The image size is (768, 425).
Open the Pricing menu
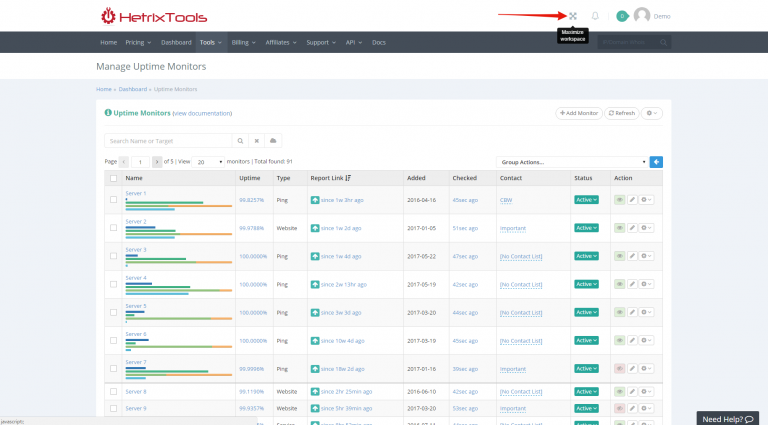[x=138, y=43]
